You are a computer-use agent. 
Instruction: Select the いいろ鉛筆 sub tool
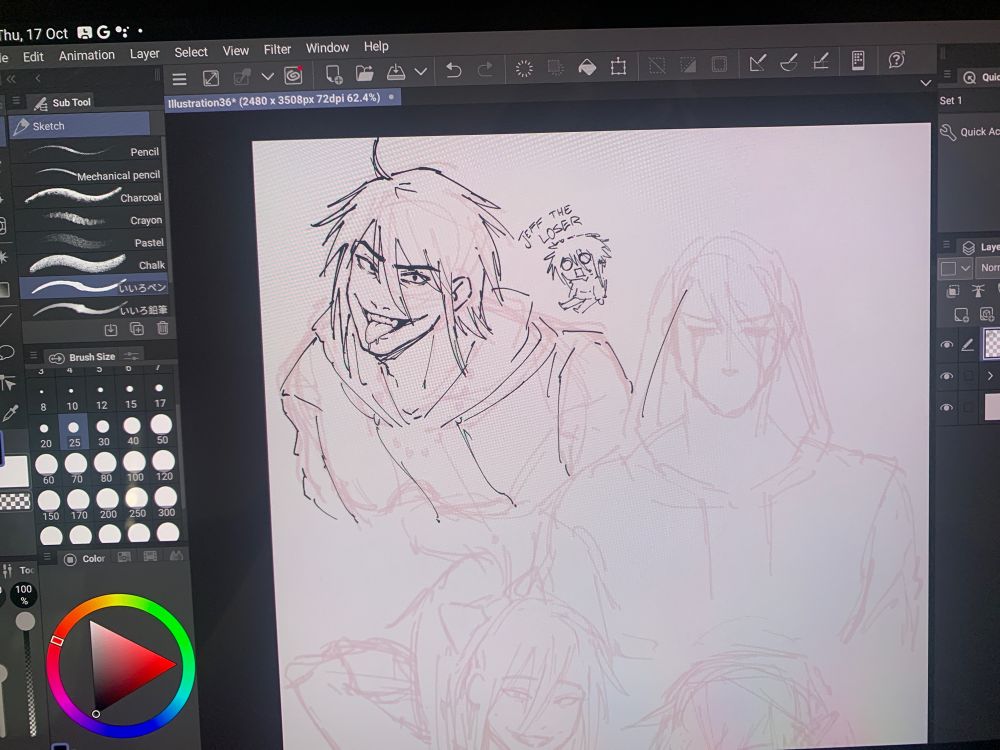coord(95,309)
